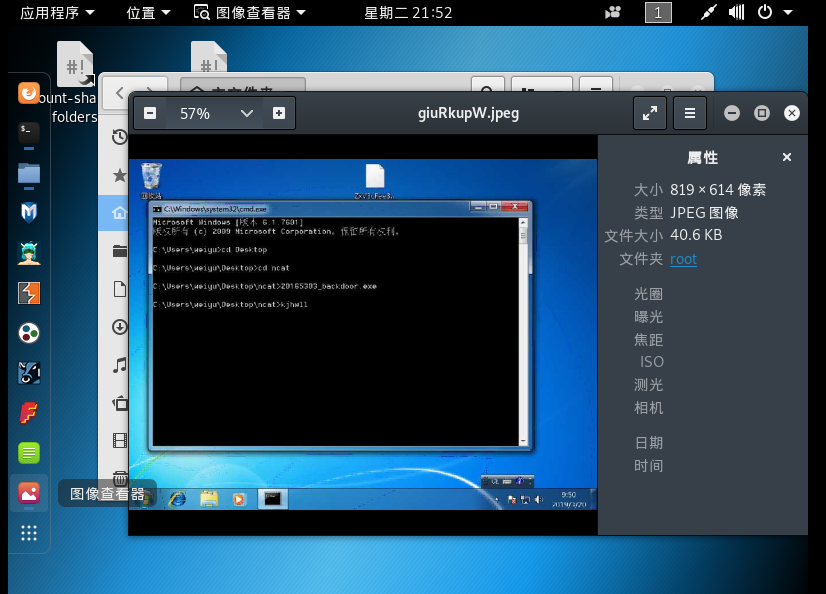Open Files from the dock

[x=29, y=173]
